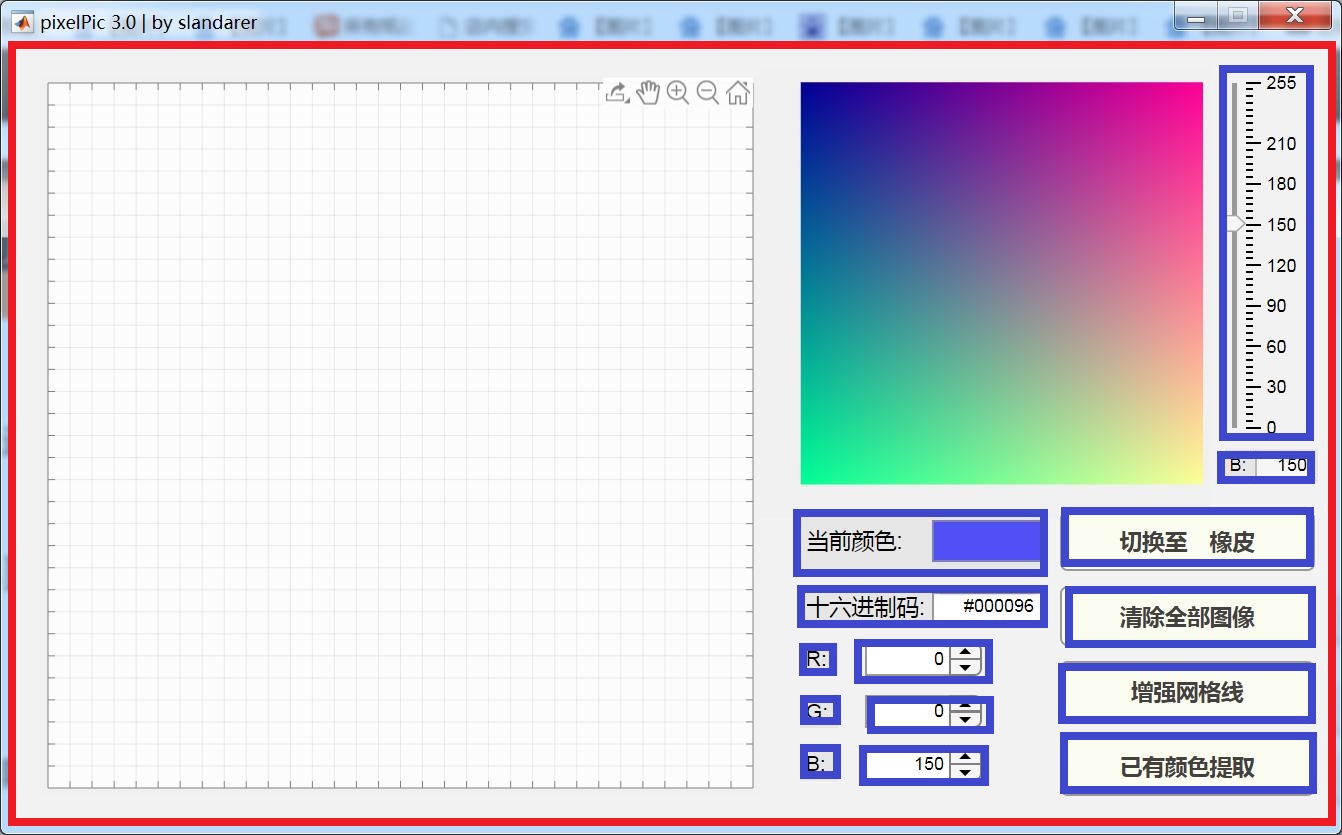Viewport: 1342px width, 835px height.
Task: Click the 180 tick label on the slider
Action: [1281, 184]
